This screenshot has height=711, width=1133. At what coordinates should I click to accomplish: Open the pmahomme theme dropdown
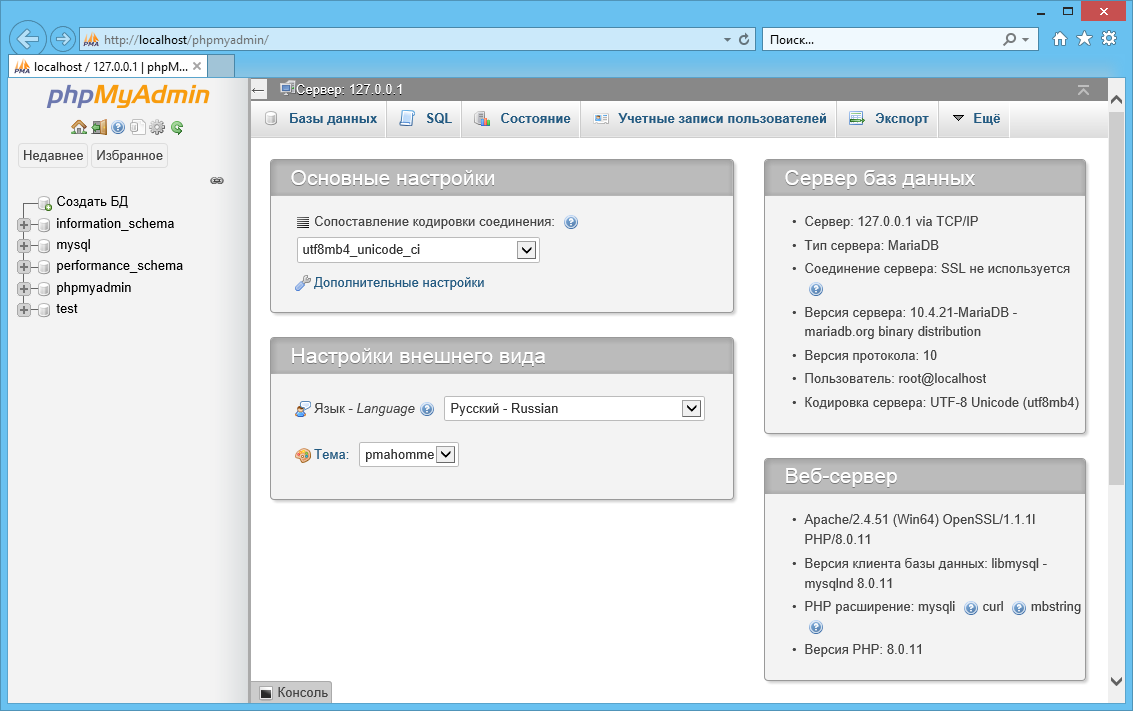[408, 454]
